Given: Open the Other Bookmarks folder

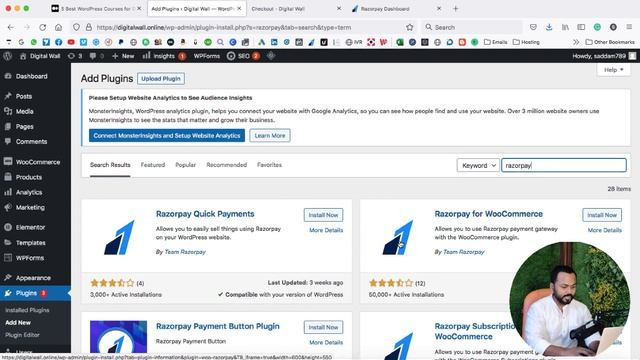Looking at the screenshot, I should (x=610, y=42).
